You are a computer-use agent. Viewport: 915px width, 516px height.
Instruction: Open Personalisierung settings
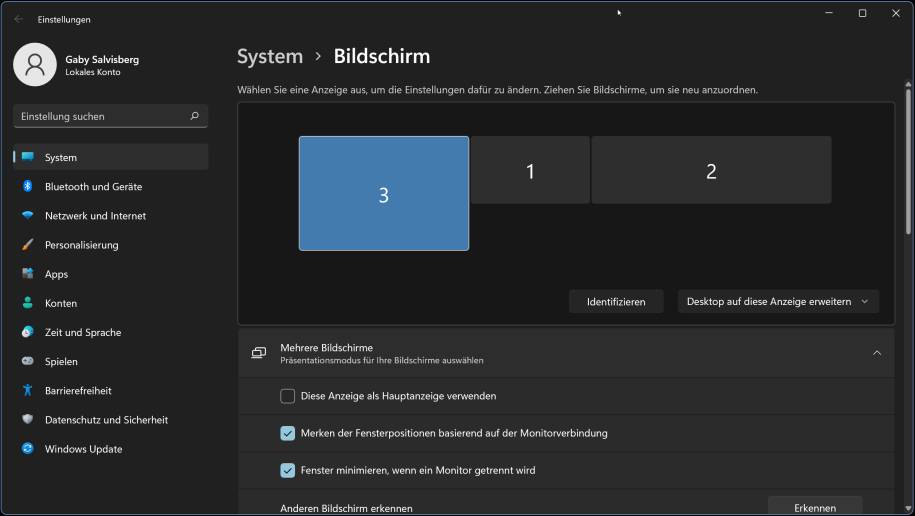click(x=110, y=245)
